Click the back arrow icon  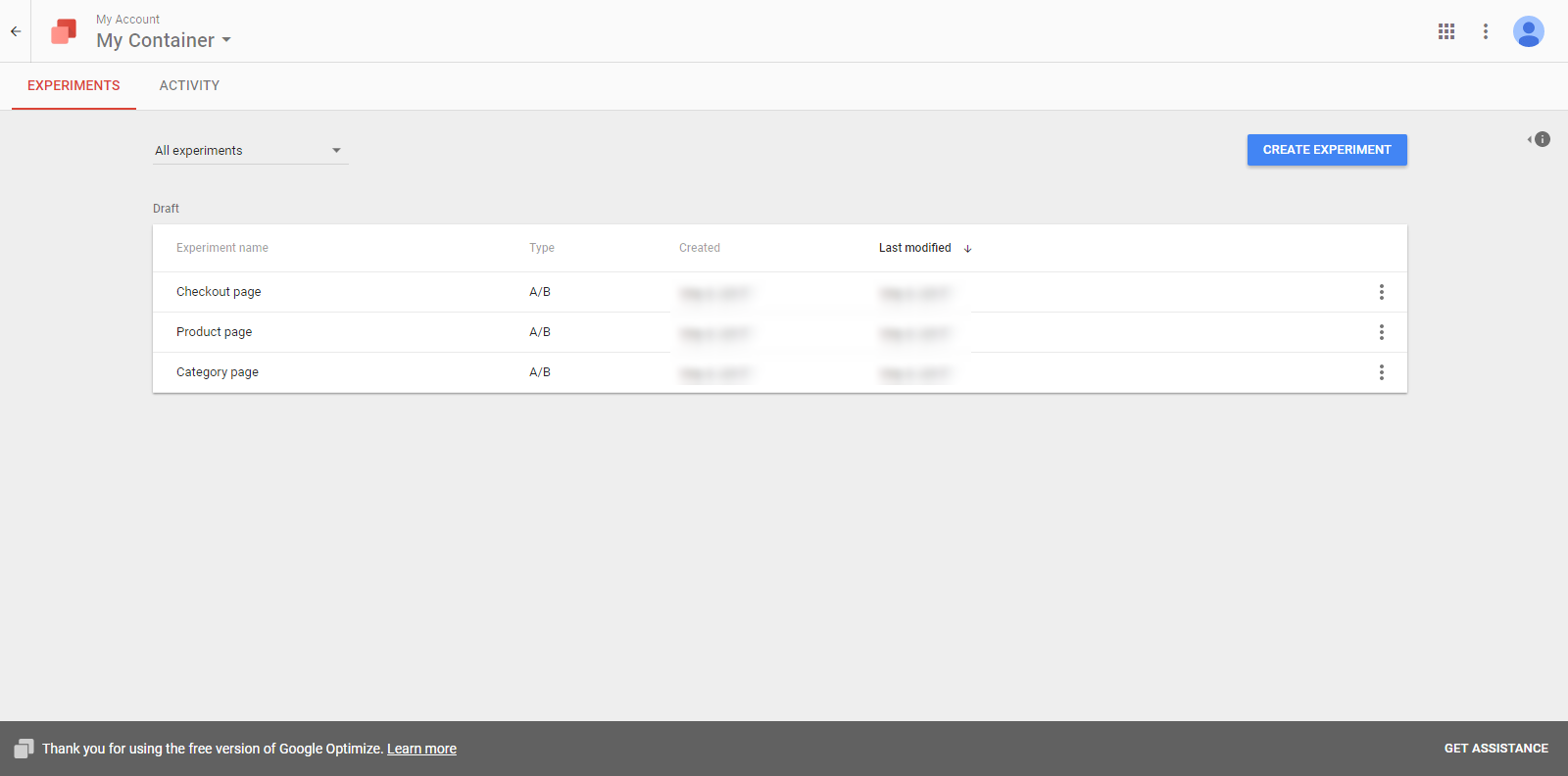(x=16, y=31)
